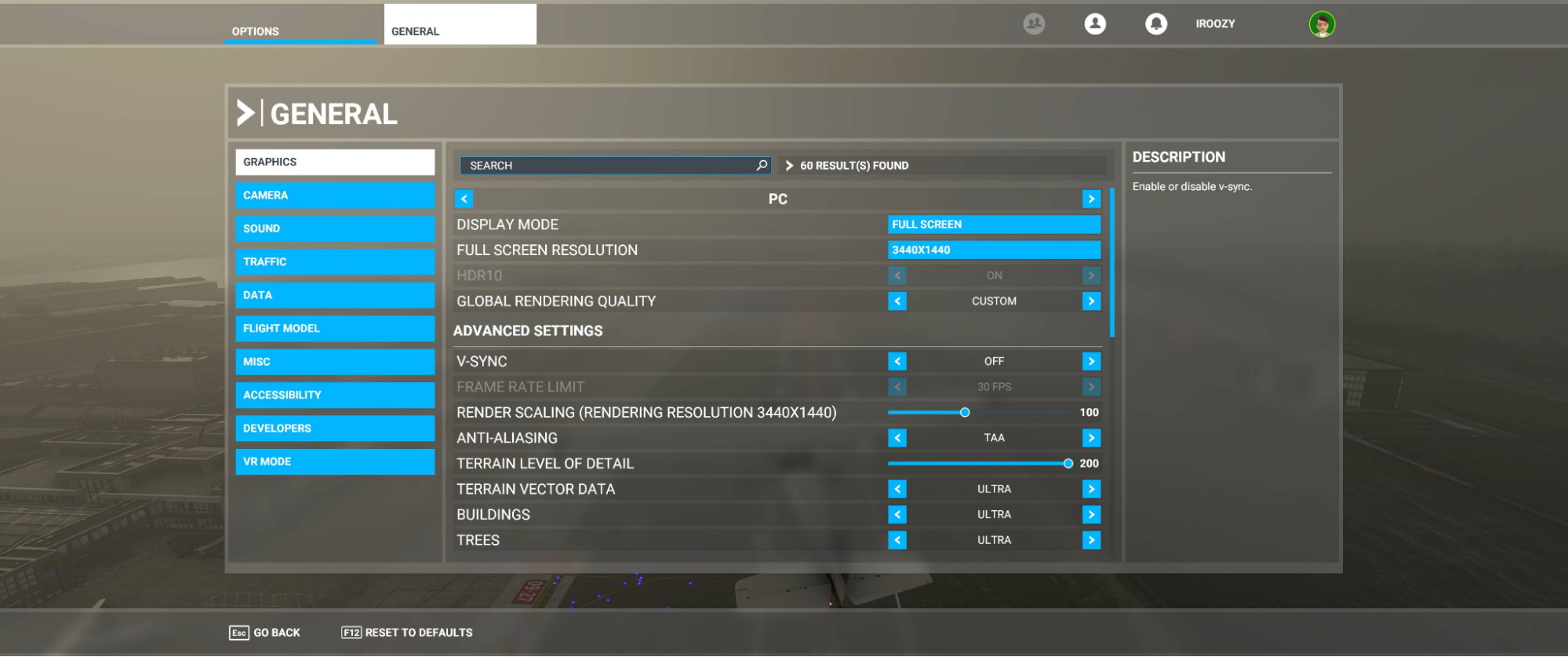1568x657 pixels.
Task: Raise Terrain Vector Data with right arrow
Action: (x=1091, y=489)
